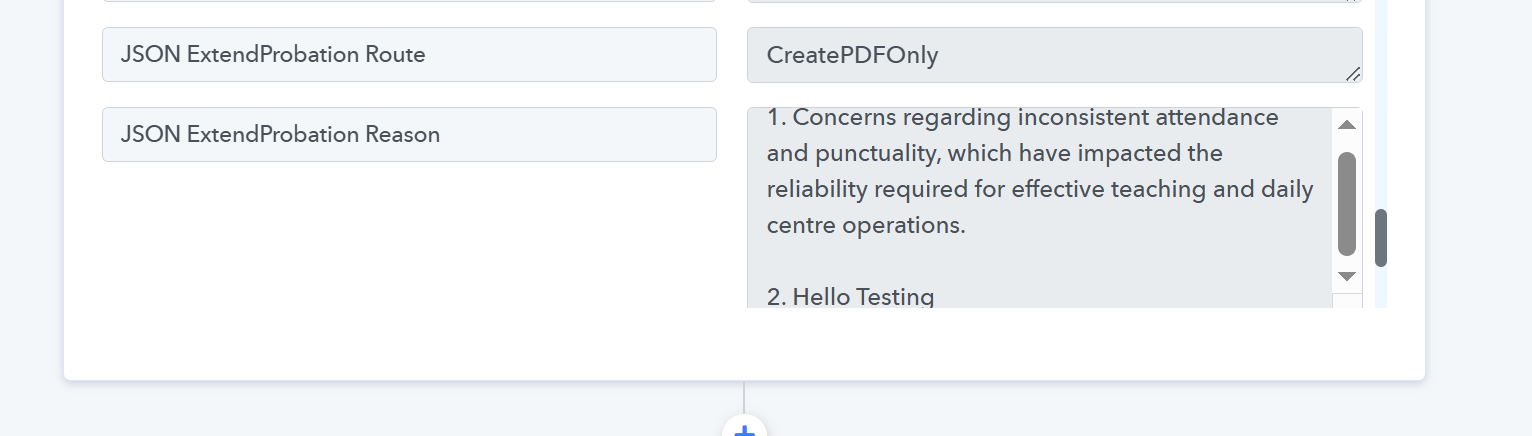Screen dimensions: 1532x436
Task: Click the "centre operations." text line
Action: tap(866, 225)
